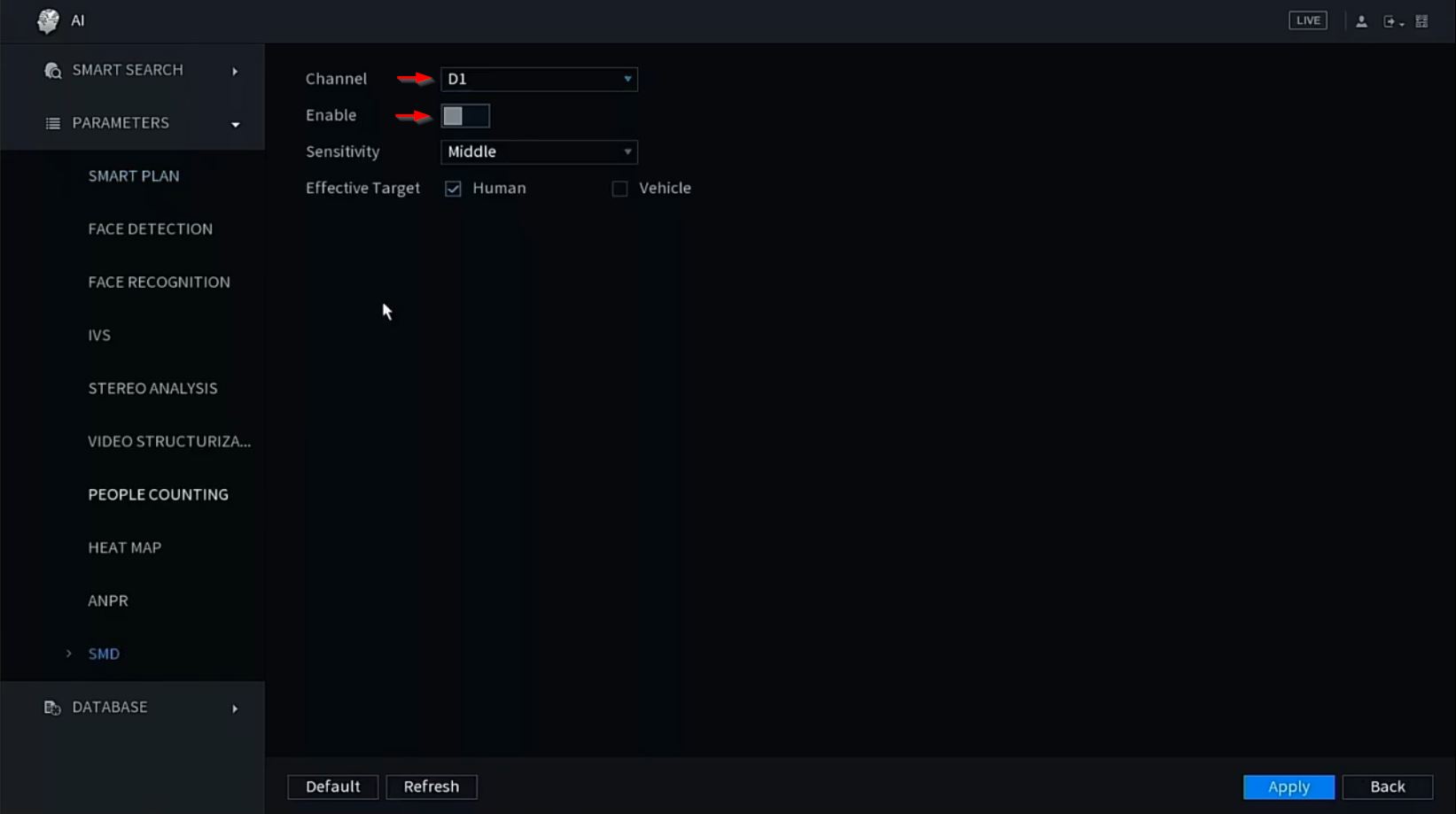
Task: Go to Face Detection settings
Action: pos(151,229)
